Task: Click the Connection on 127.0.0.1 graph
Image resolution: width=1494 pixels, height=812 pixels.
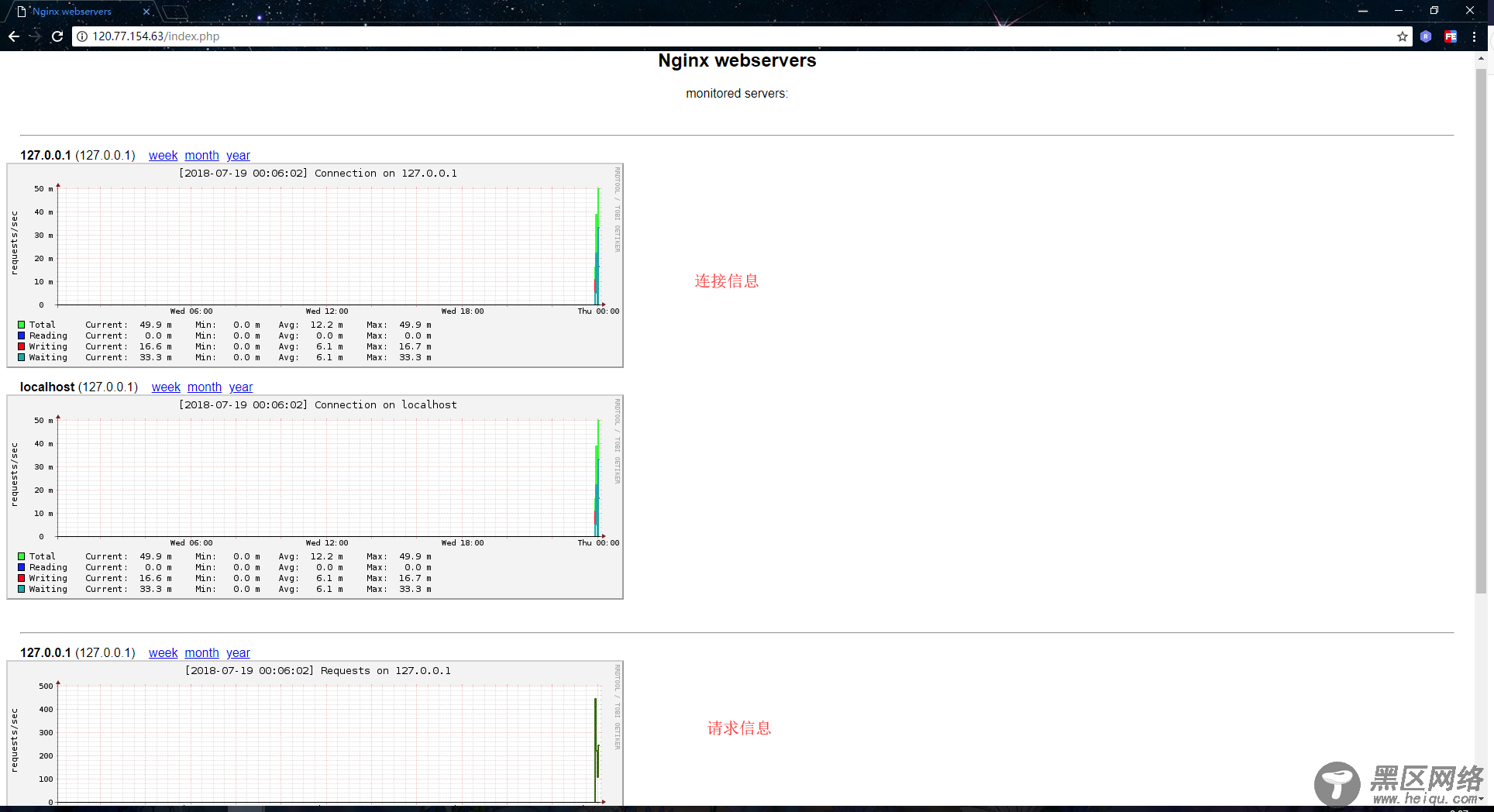Action: [x=315, y=265]
